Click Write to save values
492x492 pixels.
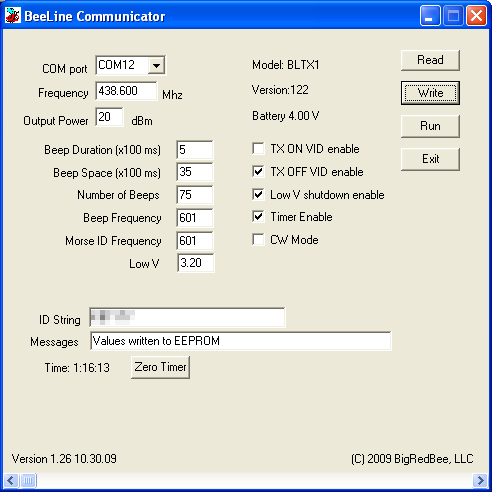tap(430, 93)
